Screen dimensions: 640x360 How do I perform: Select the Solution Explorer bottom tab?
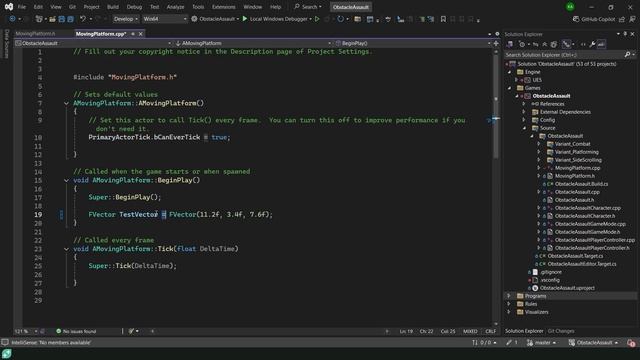(524, 331)
